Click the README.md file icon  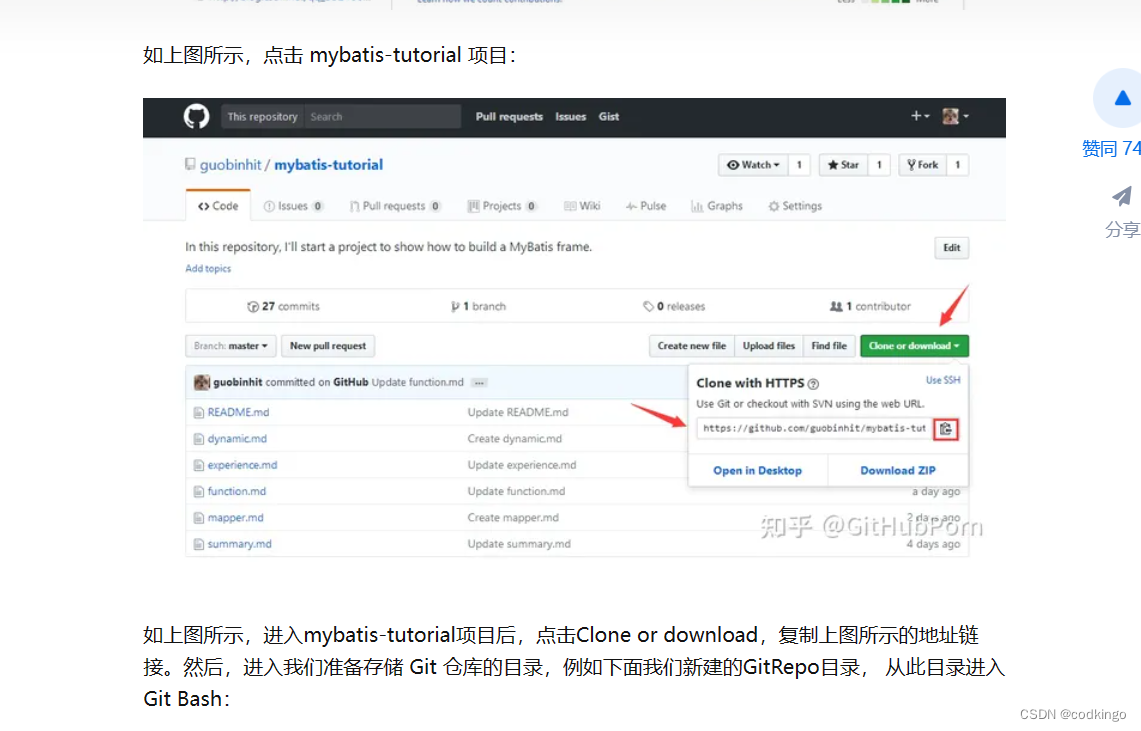(x=198, y=412)
